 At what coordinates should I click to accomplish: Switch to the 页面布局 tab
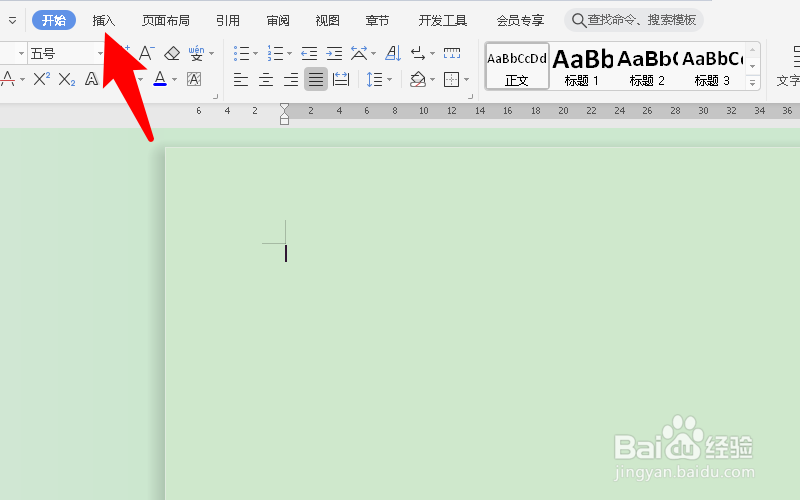(x=166, y=20)
